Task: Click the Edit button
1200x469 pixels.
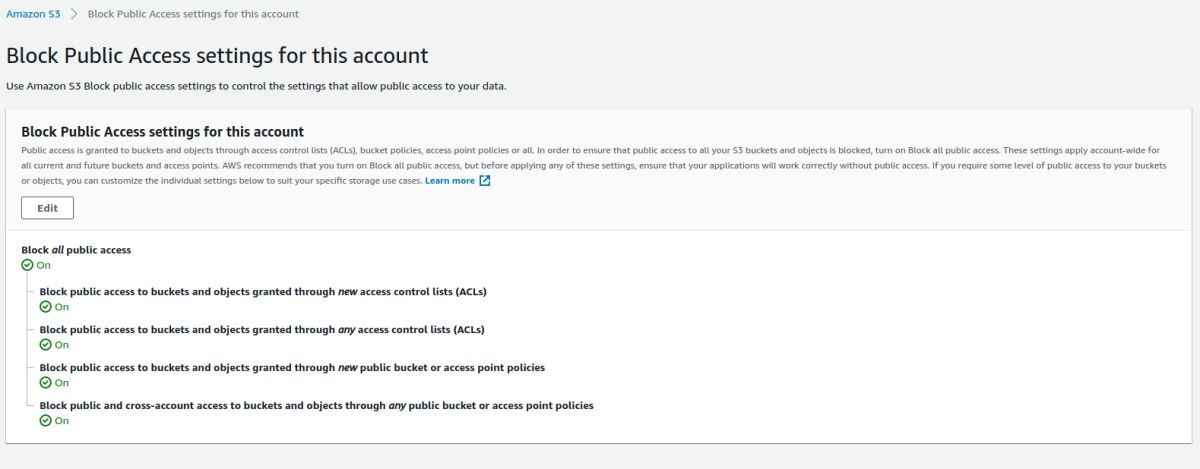Action: 47,208
